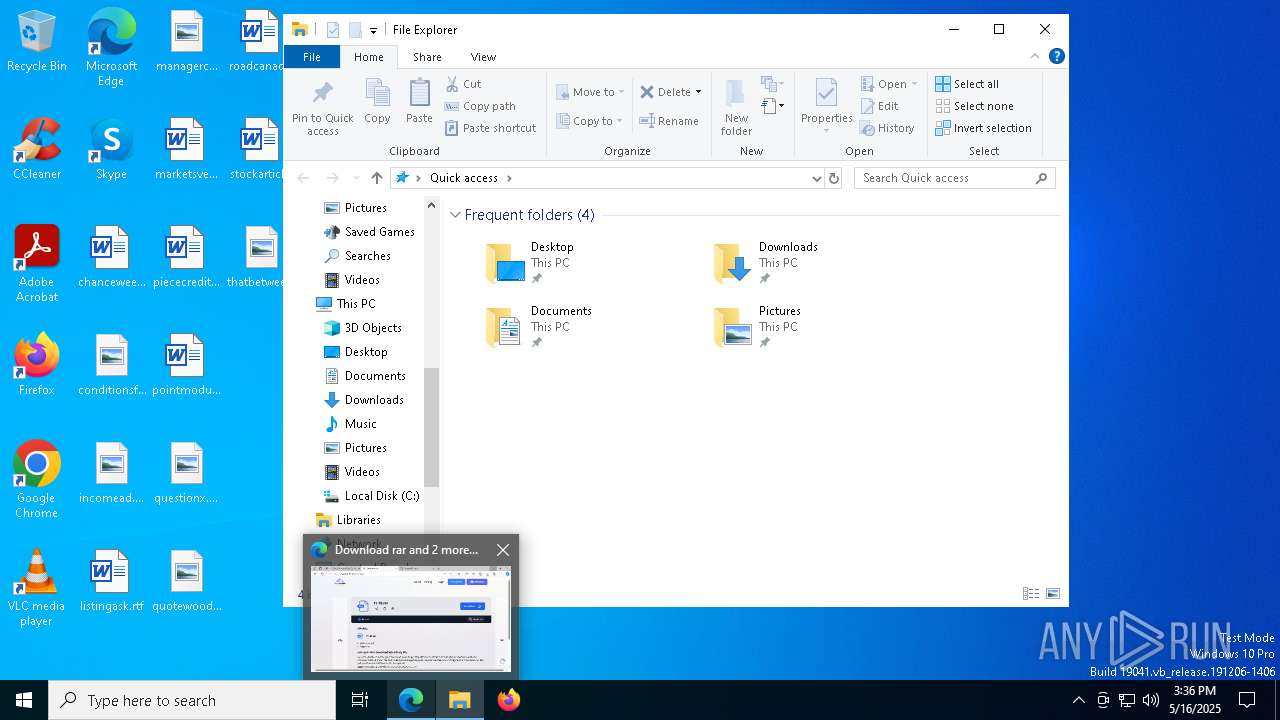The image size is (1280, 720).
Task: Click the Copy ribbon icon
Action: click(377, 102)
